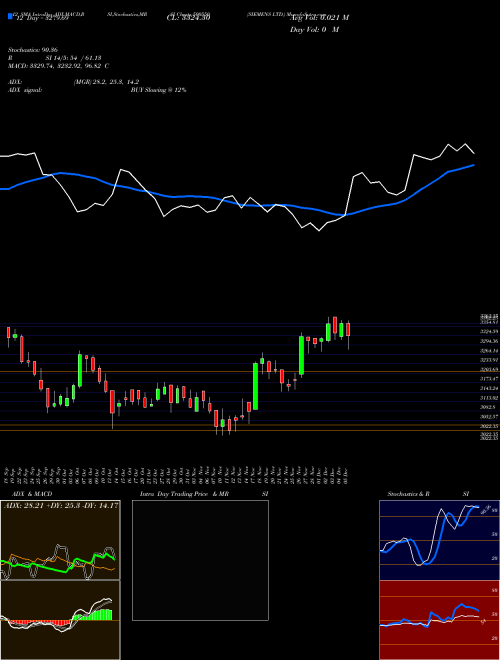This screenshot has width=500, height=660.
Task: Select the CL: 3324.30 closing price text
Action: (x=188, y=17)
